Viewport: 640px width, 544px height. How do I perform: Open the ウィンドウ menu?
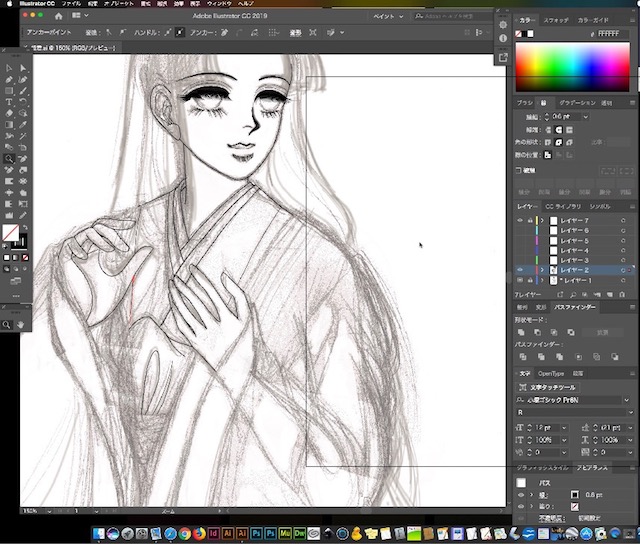219,3
